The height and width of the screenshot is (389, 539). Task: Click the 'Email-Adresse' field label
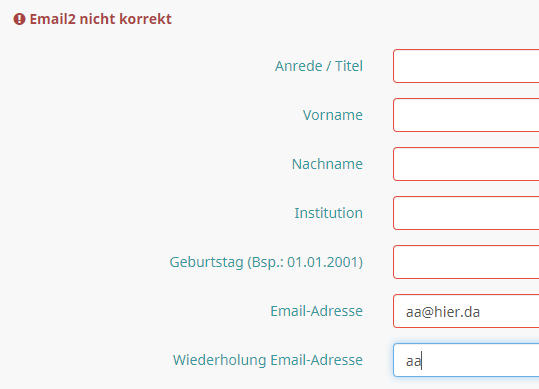click(x=316, y=311)
